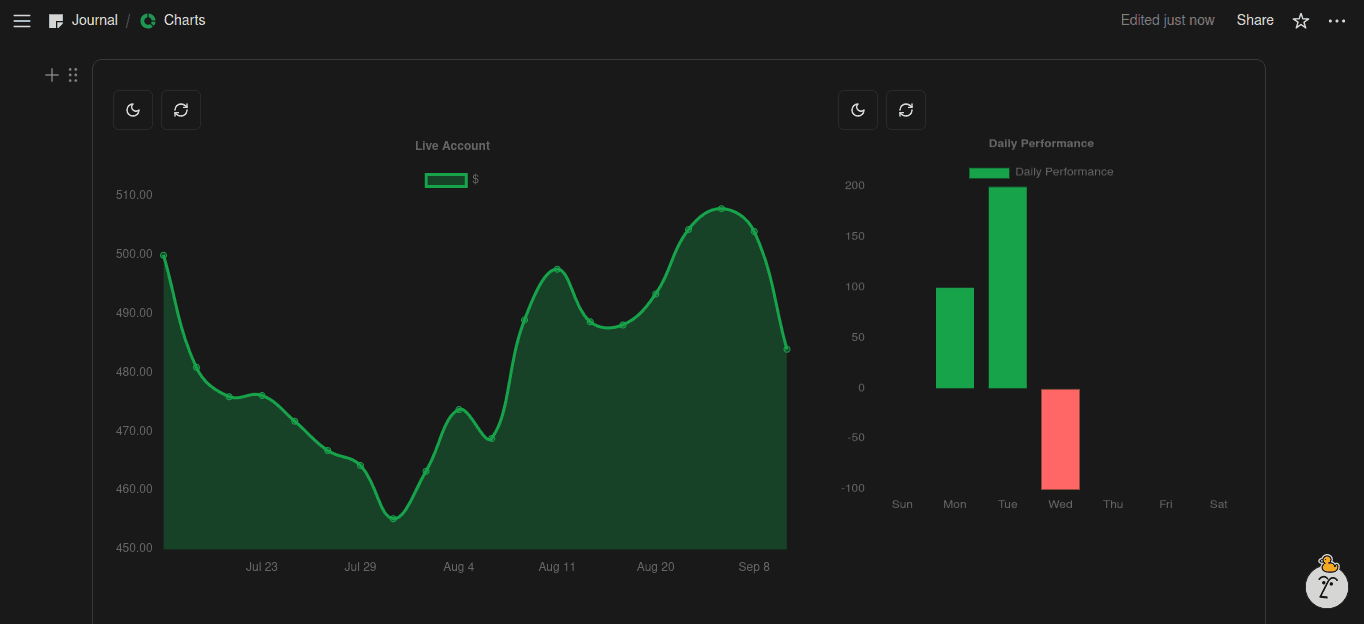
Task: Toggle dark mode on the Live Account chart
Action: [x=133, y=110]
